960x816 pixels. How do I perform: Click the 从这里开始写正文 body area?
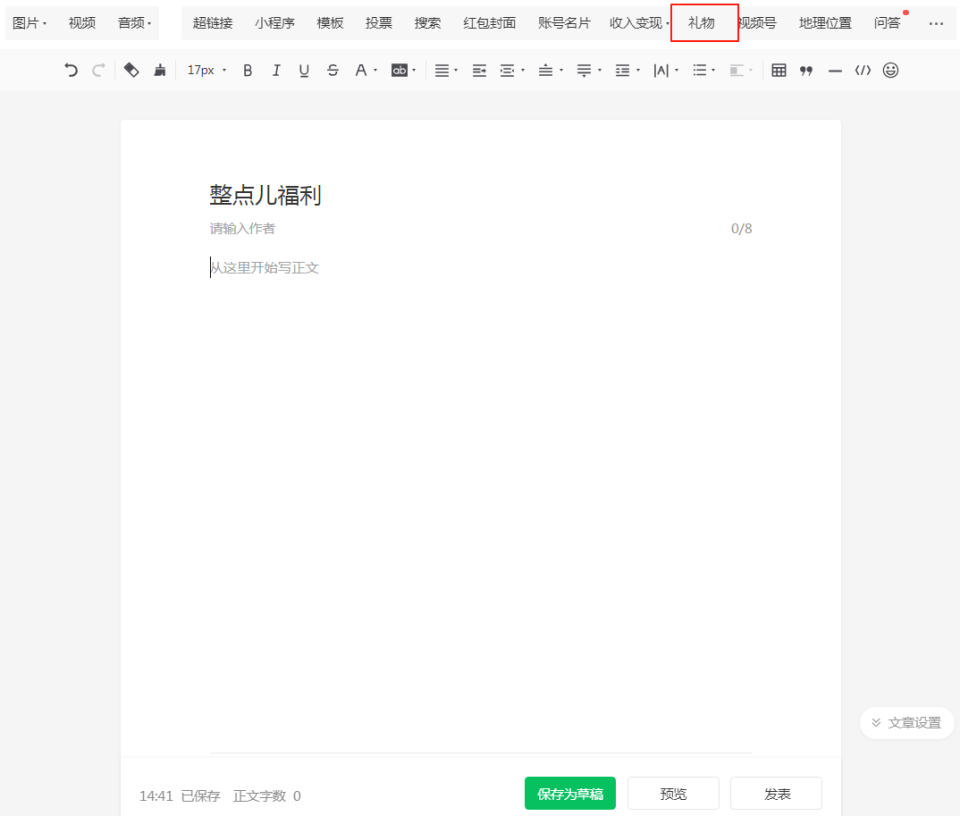tap(264, 268)
